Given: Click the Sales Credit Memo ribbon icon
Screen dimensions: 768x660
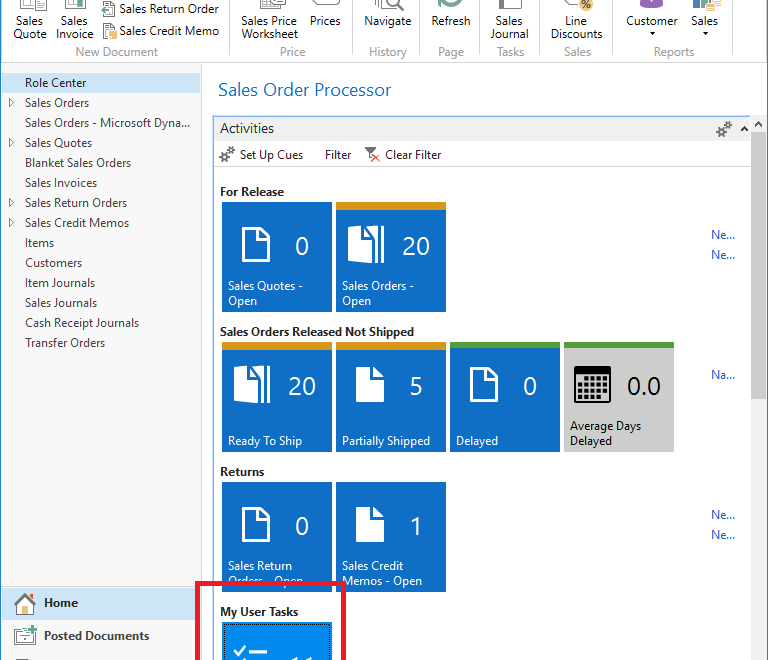Looking at the screenshot, I should coord(109,31).
